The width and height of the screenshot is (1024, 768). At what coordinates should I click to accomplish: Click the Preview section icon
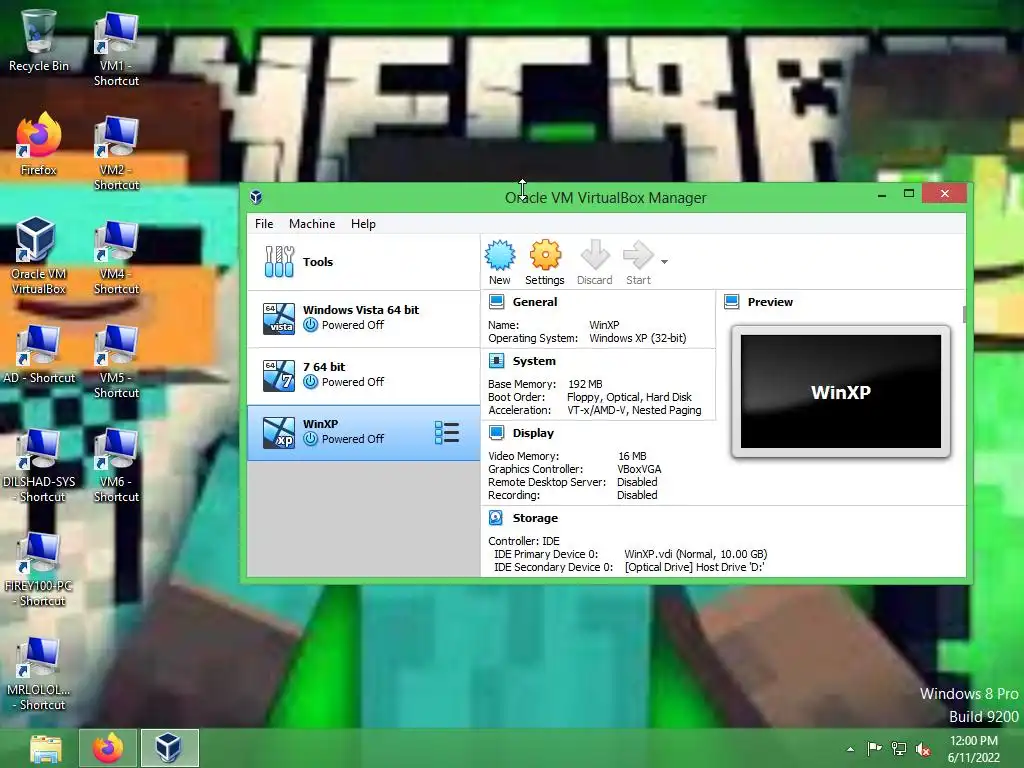(732, 302)
